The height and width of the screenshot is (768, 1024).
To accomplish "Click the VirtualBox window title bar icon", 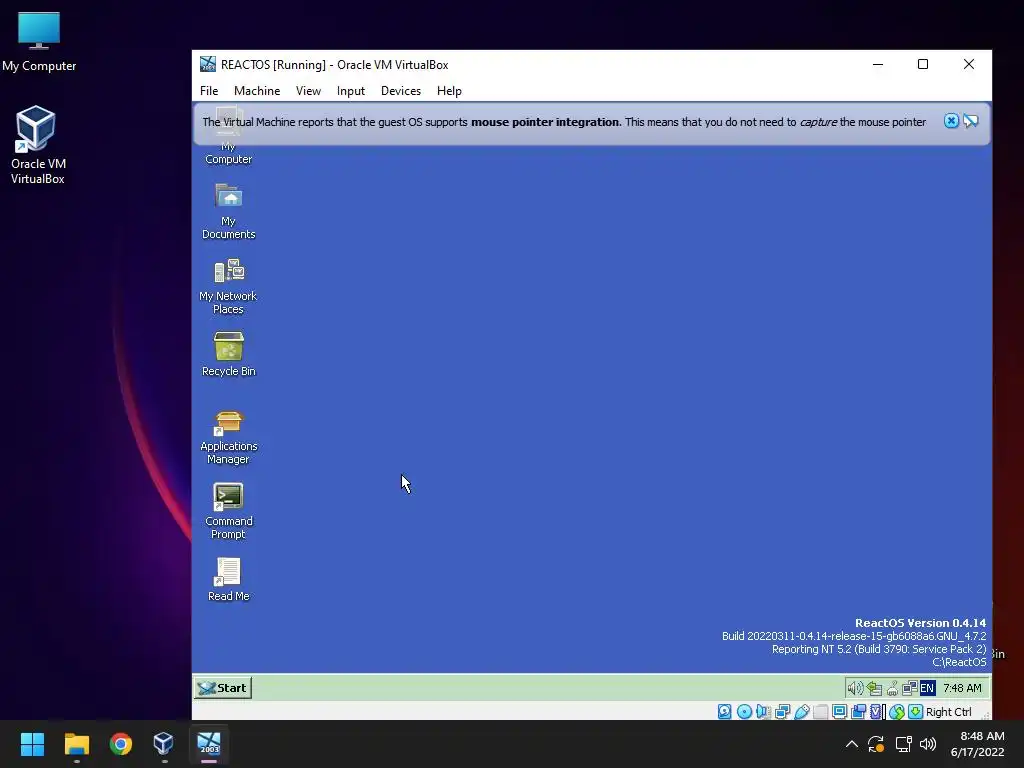I will 208,64.
